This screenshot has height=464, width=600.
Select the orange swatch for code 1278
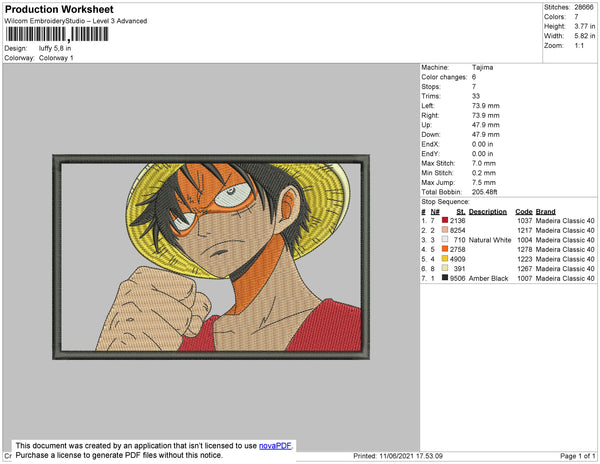coord(445,249)
